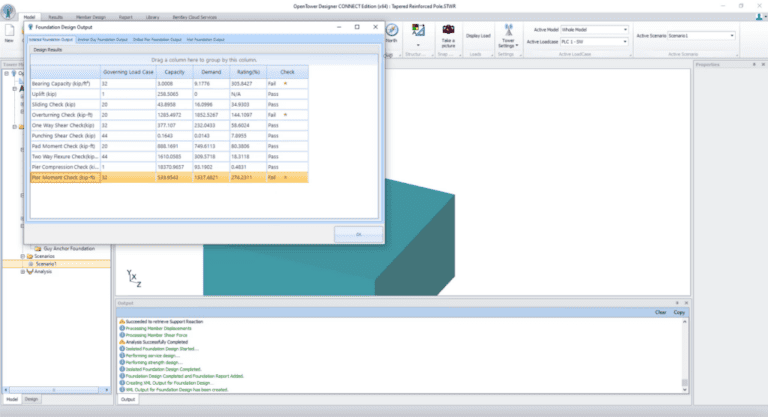Image resolution: width=768 pixels, height=417 pixels.
Task: Expand Structure group dropdown arrow in ribbon
Action: [x=418, y=45]
